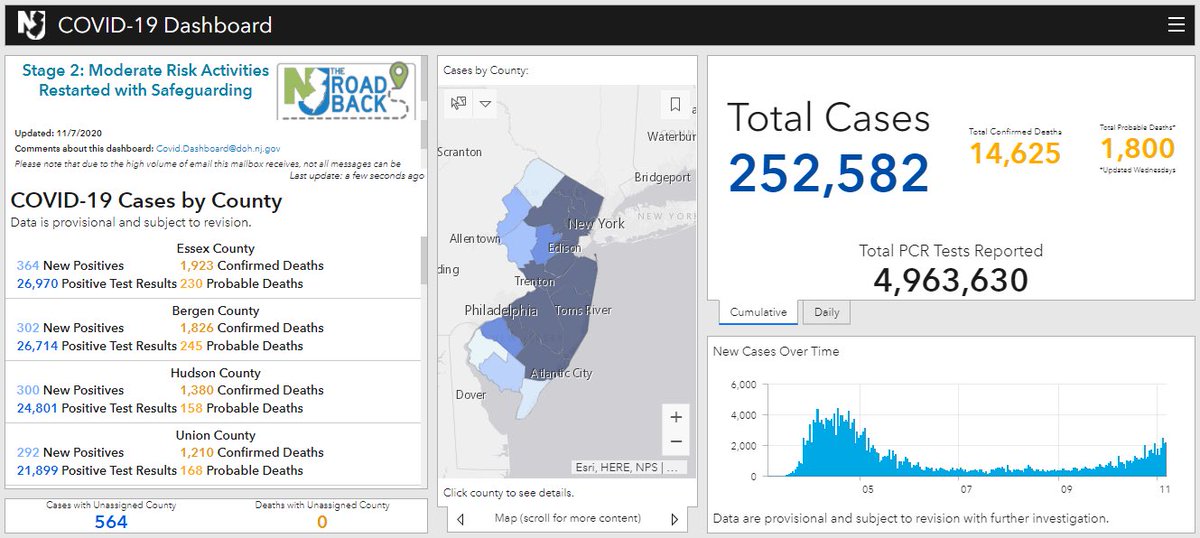The height and width of the screenshot is (538, 1200).
Task: Click Hudson 300 New Positives
Action: coord(70,390)
